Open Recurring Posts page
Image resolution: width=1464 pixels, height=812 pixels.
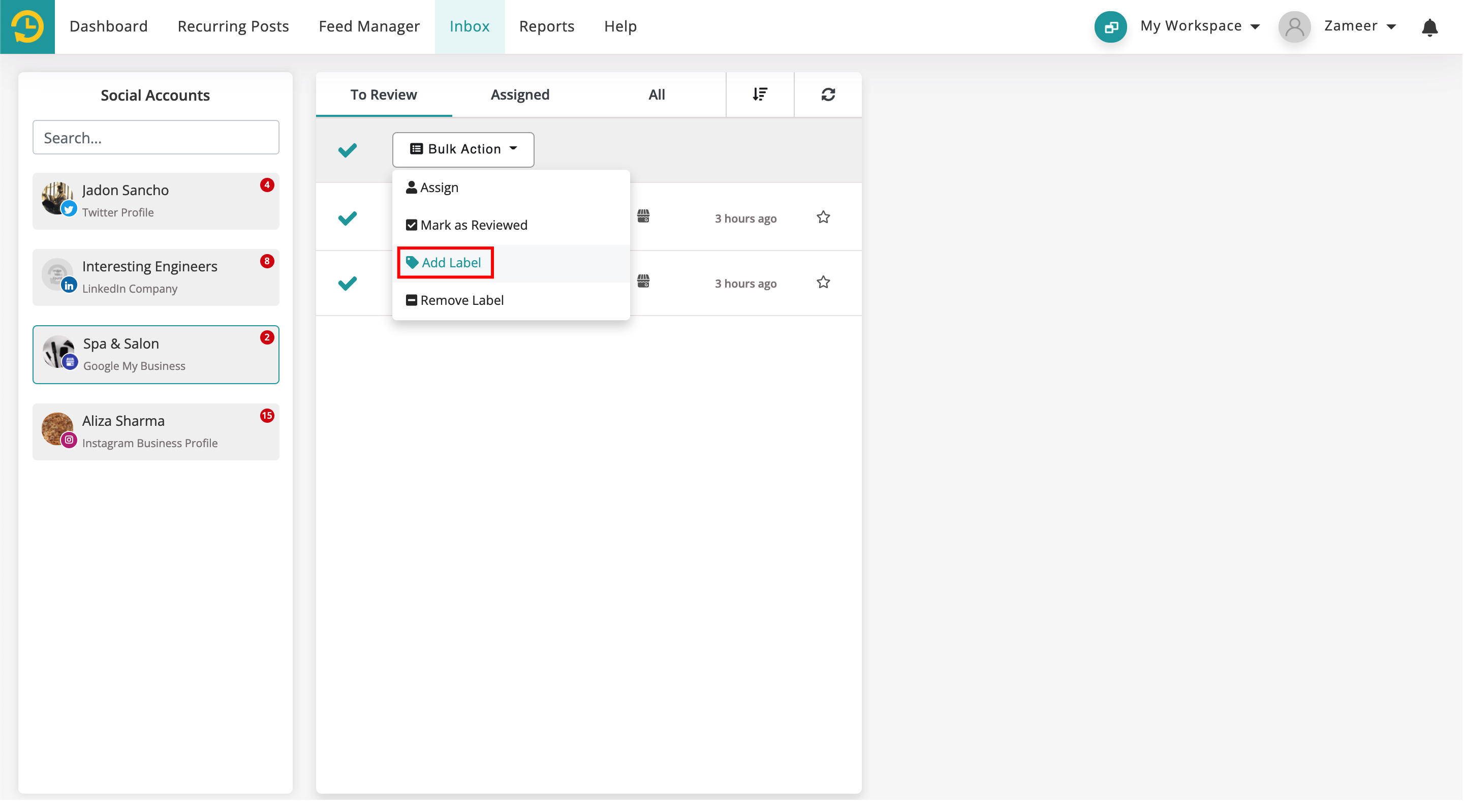[x=233, y=26]
